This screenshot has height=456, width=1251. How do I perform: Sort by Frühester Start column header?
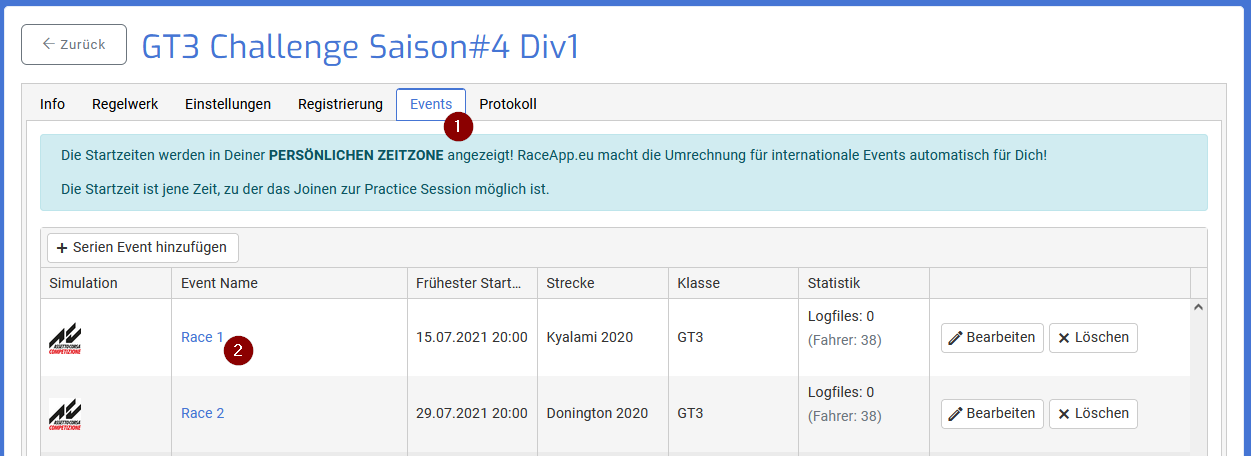[x=470, y=283]
